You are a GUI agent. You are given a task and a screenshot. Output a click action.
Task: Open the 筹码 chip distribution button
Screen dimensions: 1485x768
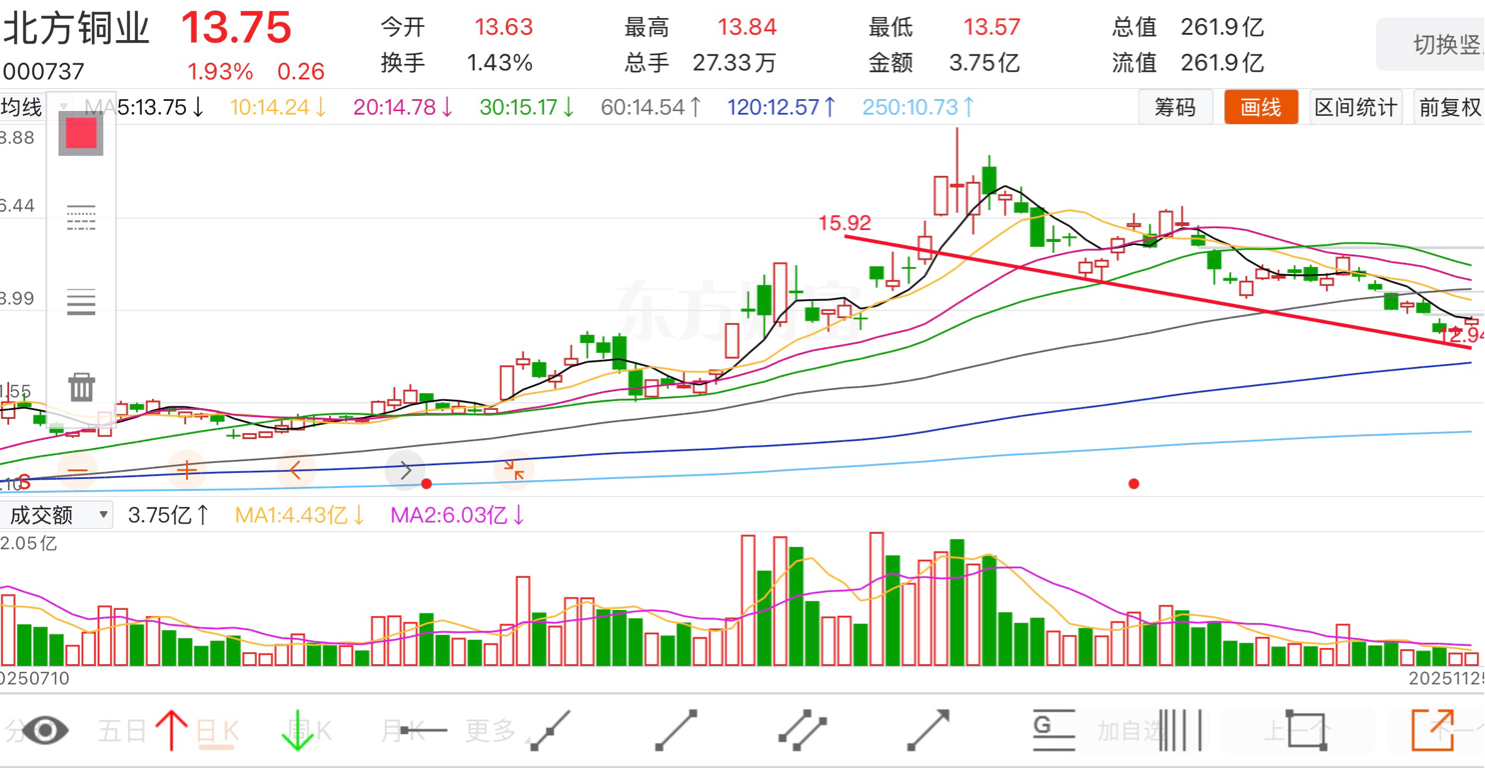1175,107
